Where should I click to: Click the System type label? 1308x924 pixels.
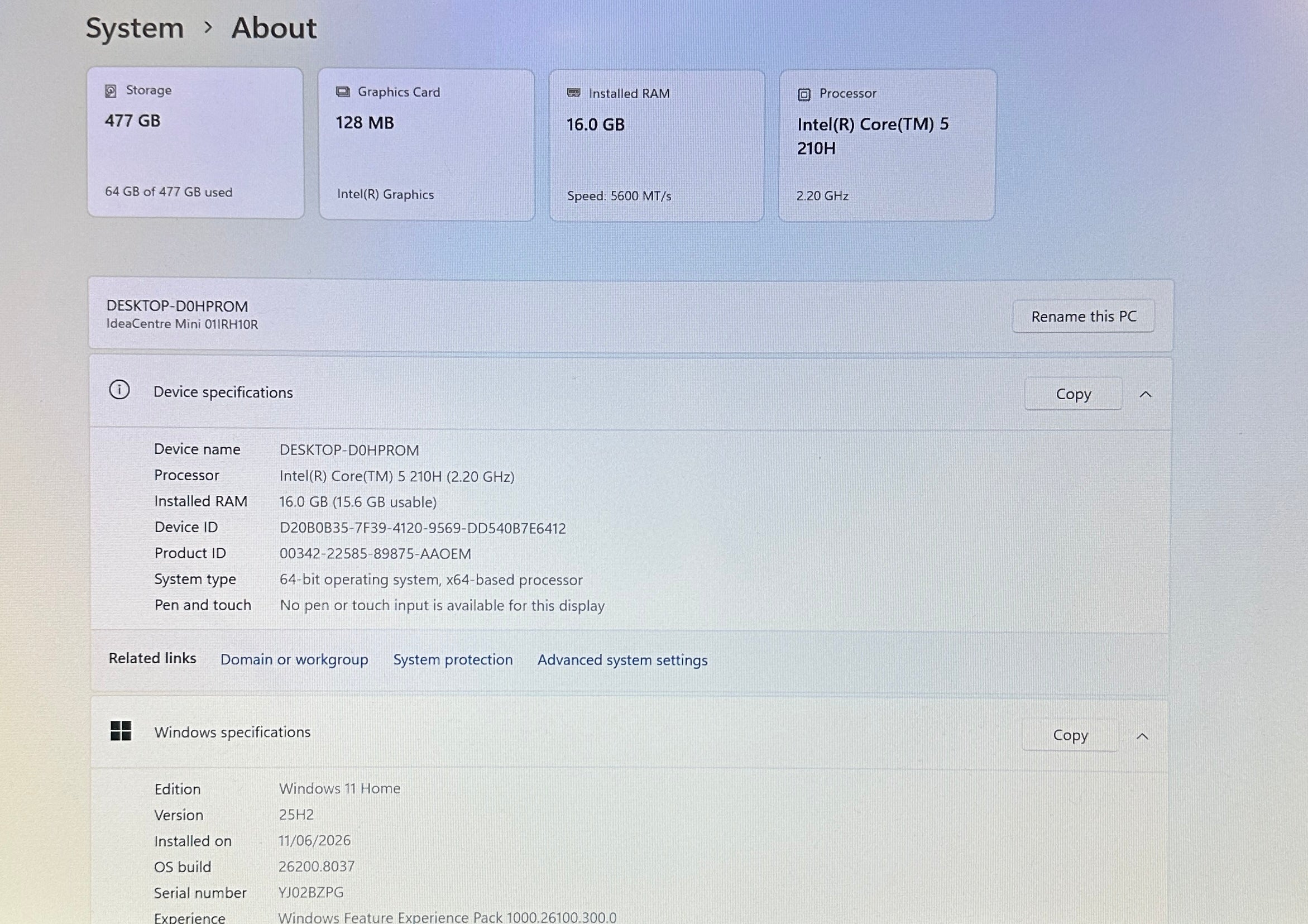(195, 579)
